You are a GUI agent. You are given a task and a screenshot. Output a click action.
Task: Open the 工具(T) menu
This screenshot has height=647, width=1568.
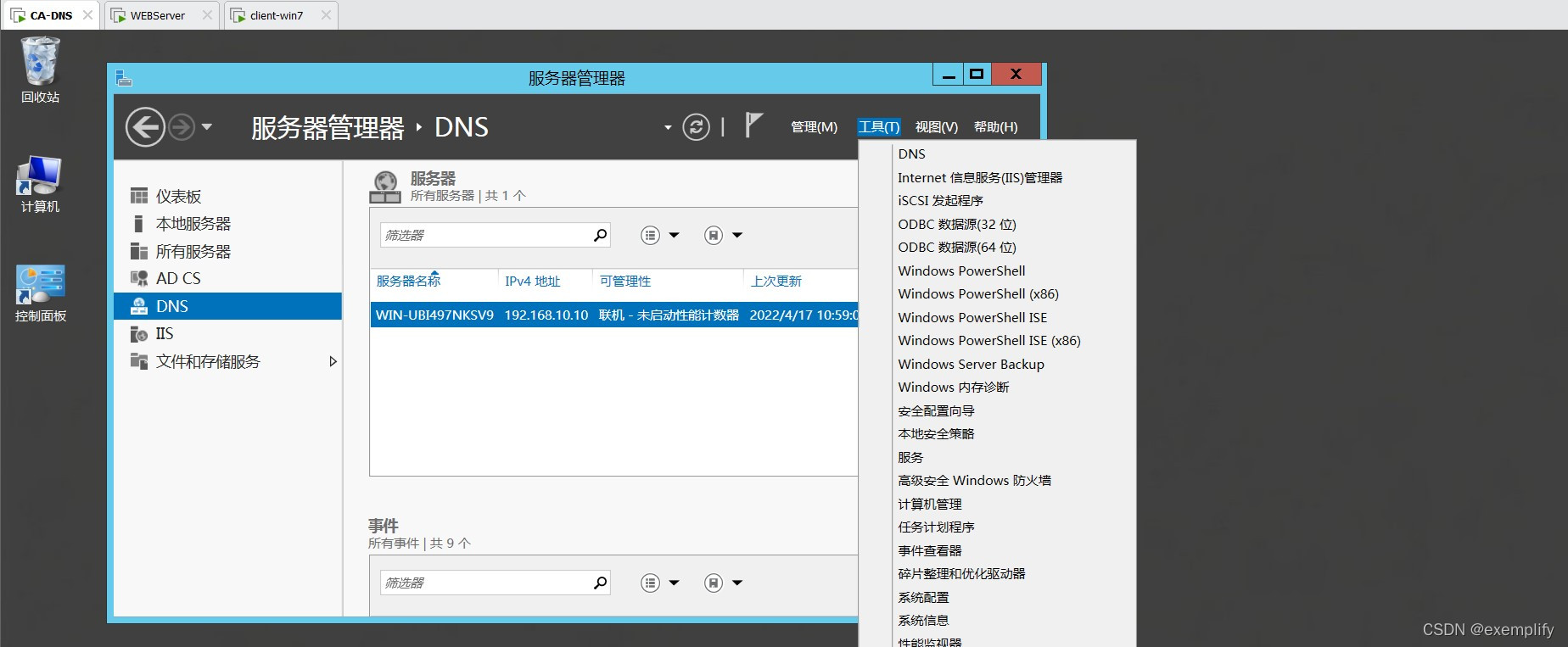click(x=878, y=126)
